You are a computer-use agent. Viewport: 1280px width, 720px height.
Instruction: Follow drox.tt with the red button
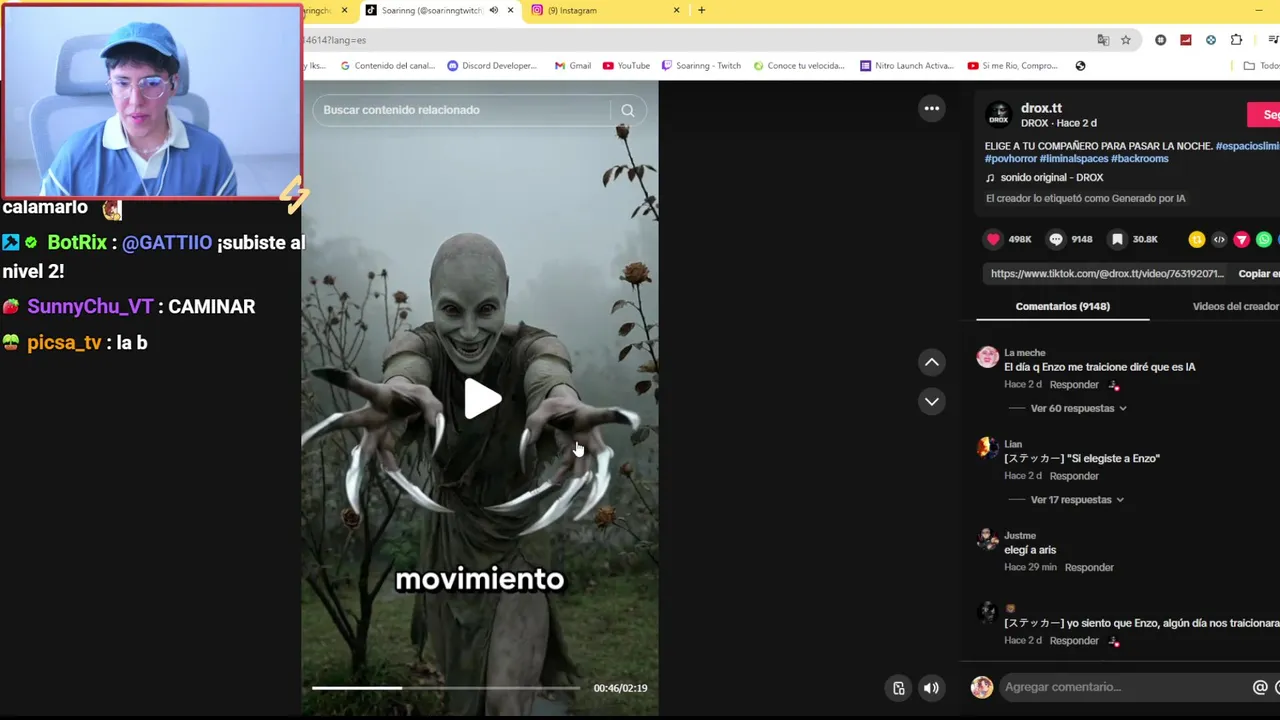1263,115
